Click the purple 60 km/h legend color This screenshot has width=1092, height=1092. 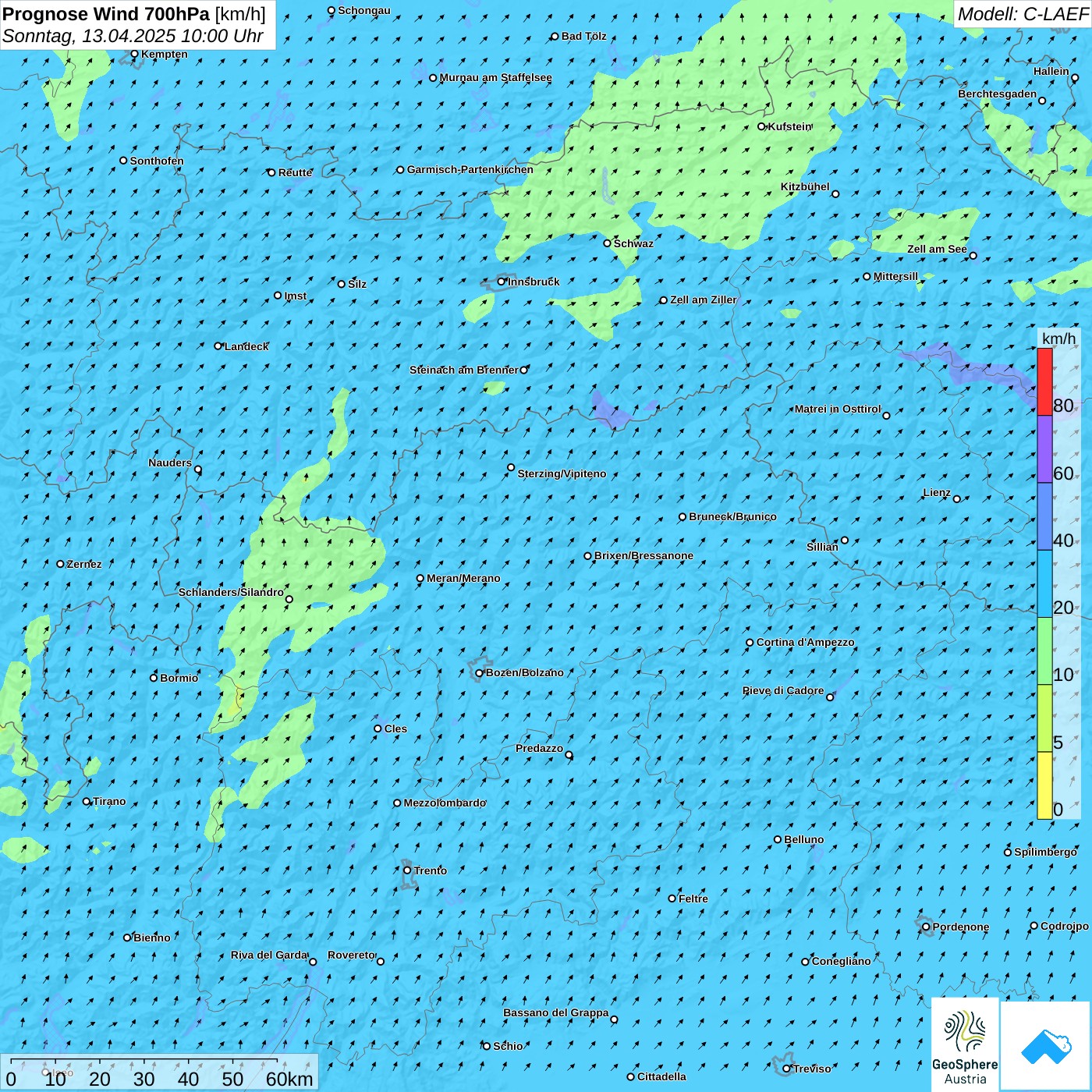[x=1044, y=449]
